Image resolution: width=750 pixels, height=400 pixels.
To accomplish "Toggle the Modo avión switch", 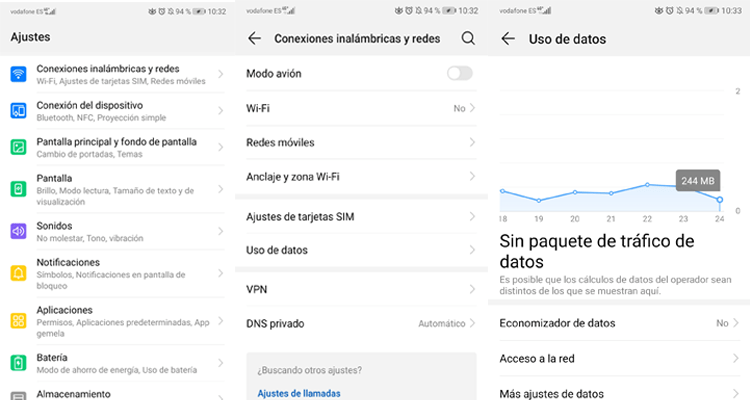I will point(460,73).
